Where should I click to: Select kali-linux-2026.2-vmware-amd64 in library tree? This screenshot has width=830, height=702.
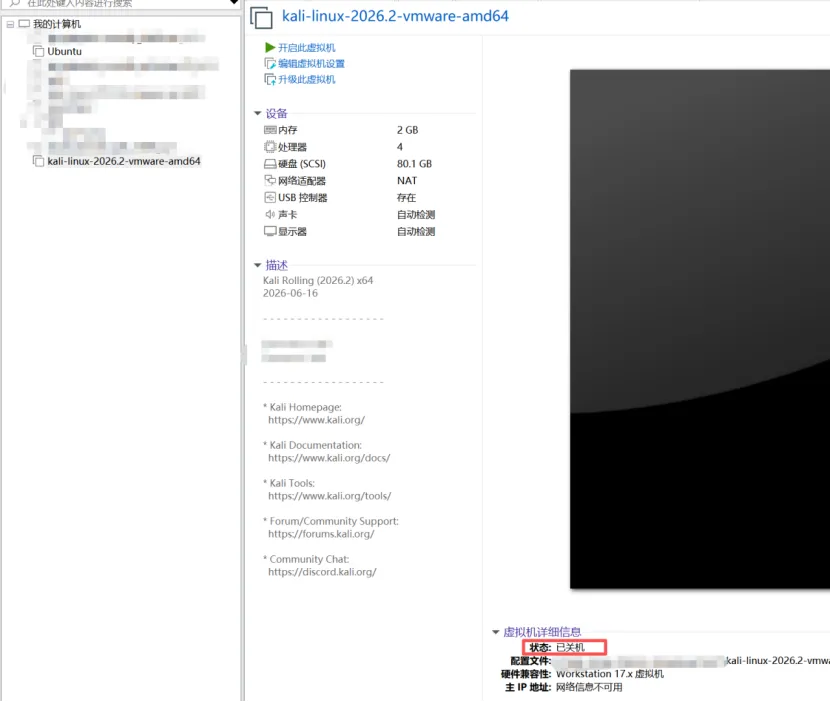point(124,161)
